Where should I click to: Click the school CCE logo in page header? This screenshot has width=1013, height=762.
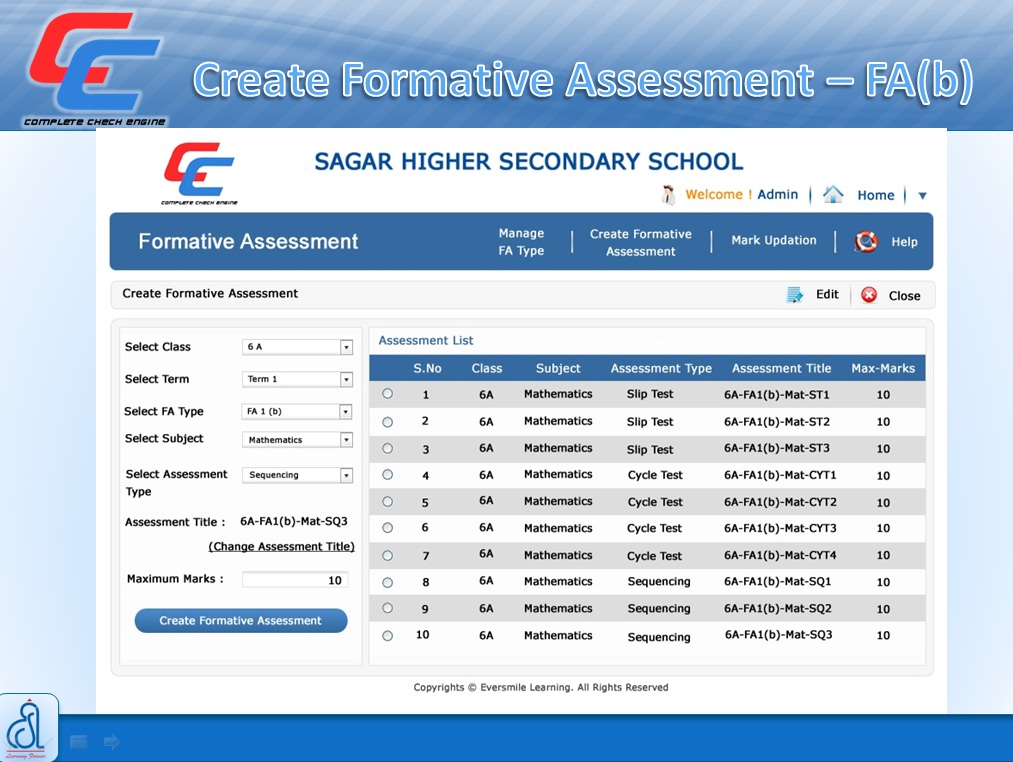pyautogui.click(x=200, y=173)
